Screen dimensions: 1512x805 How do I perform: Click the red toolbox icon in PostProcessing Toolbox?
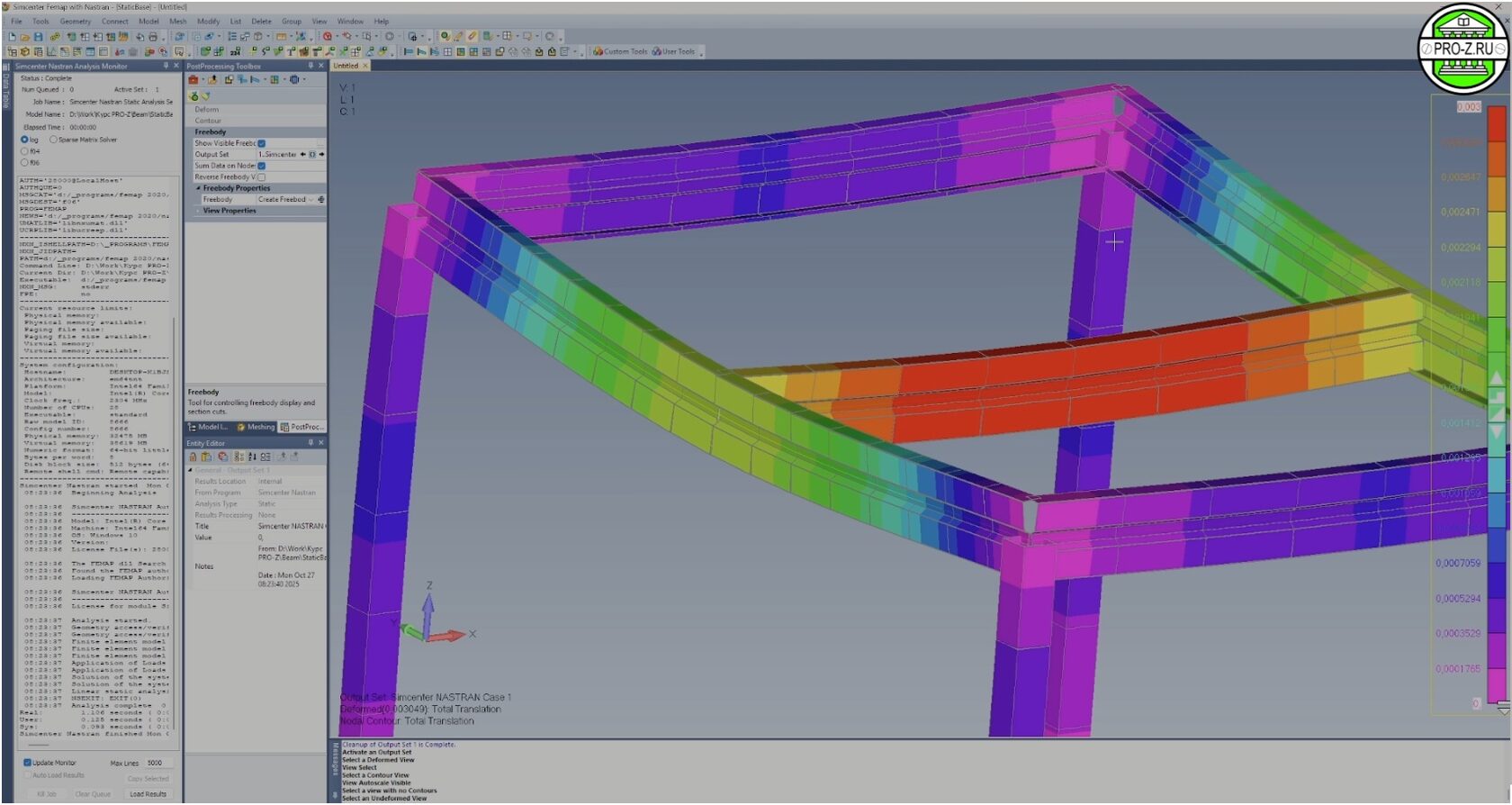point(193,80)
